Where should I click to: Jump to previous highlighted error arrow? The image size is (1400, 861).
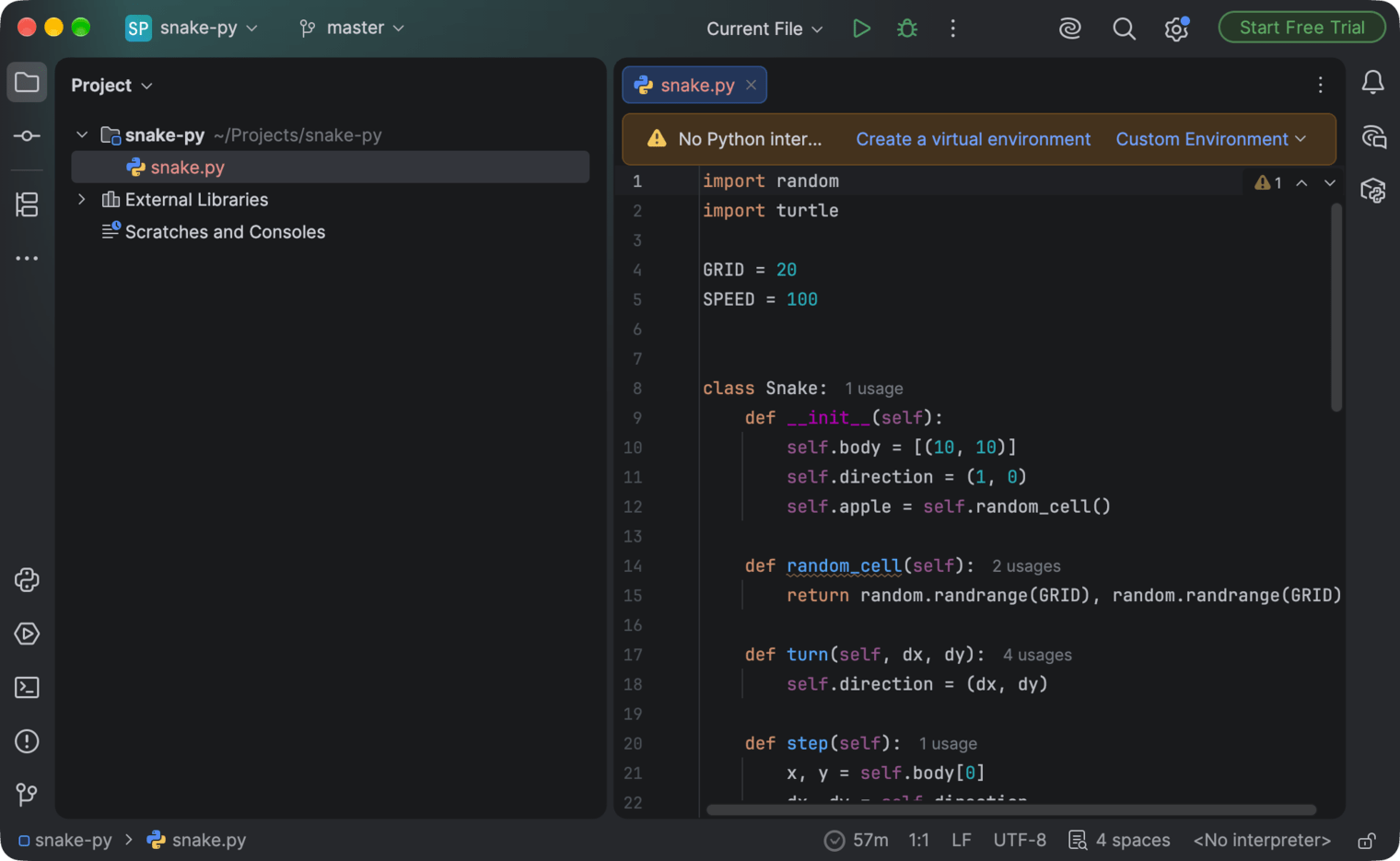1301,183
